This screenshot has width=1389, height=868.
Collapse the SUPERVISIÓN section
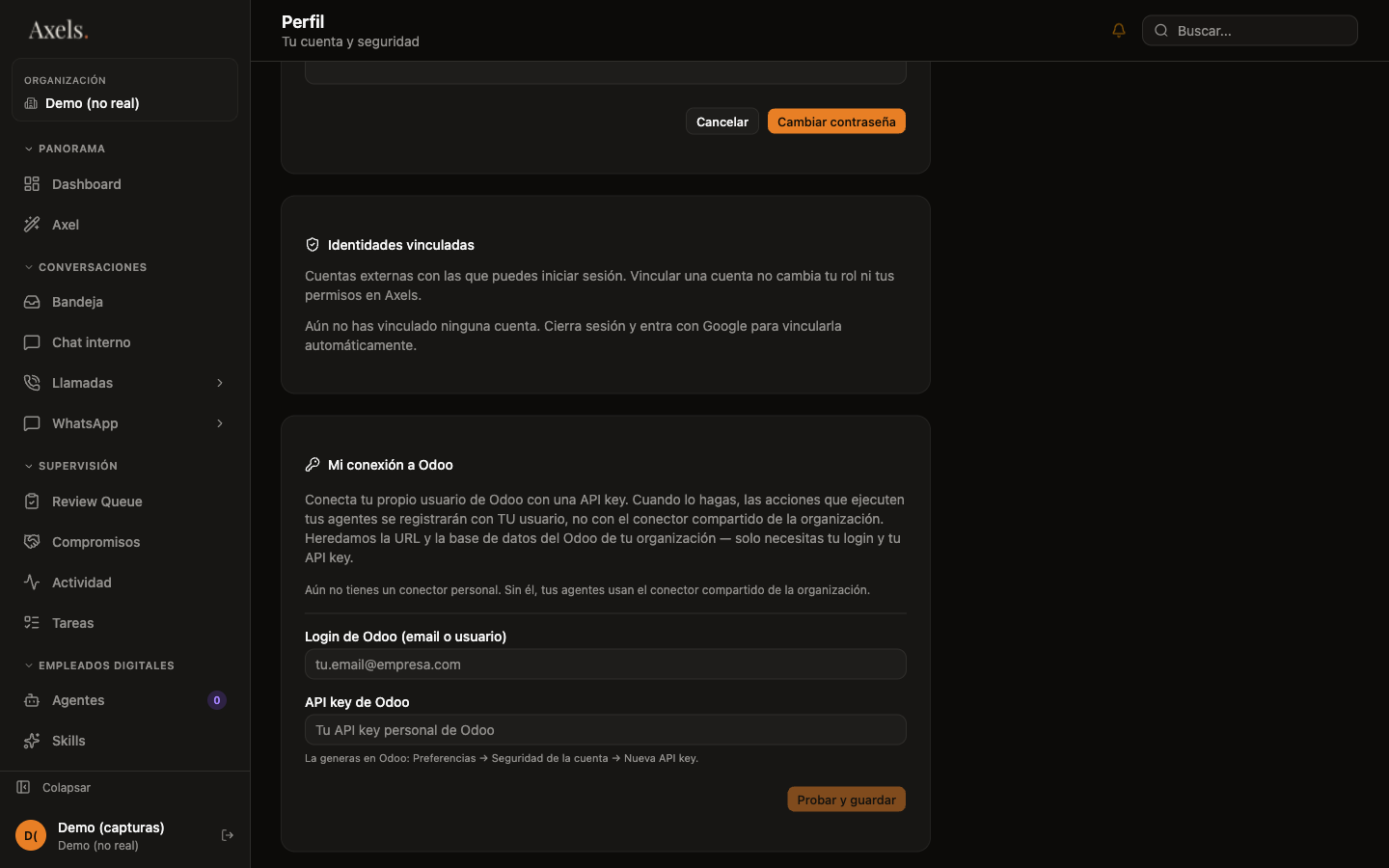[x=70, y=466]
